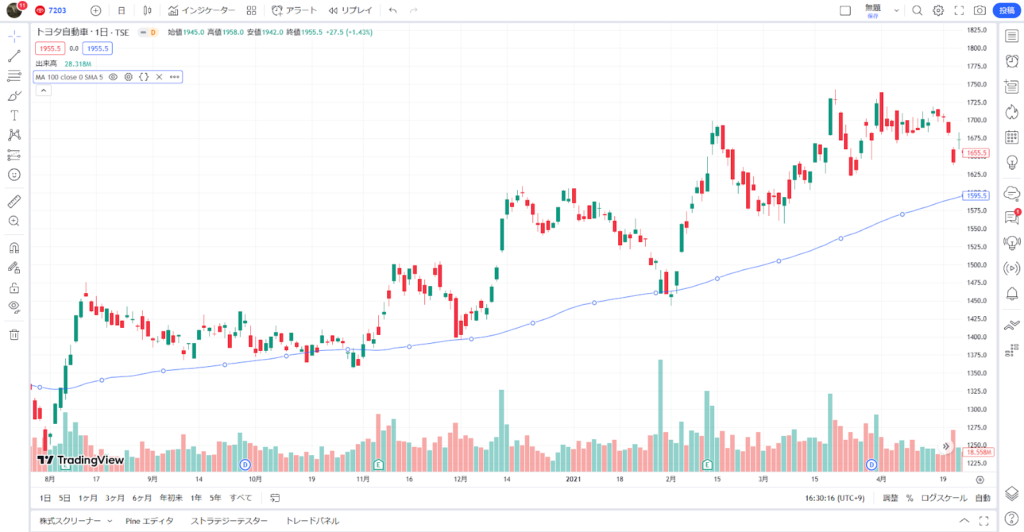Switch to the ストラテジーテスター tab
1024x532 pixels.
[x=229, y=521]
